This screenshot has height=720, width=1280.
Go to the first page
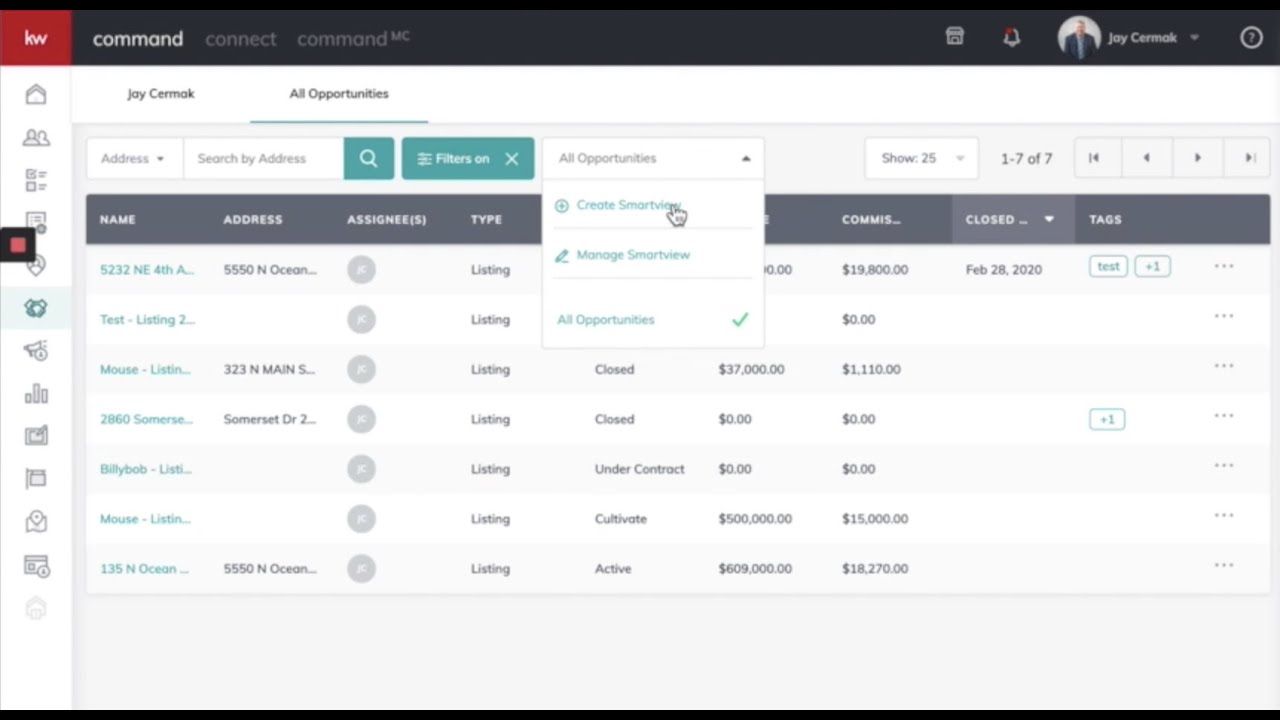click(1094, 158)
